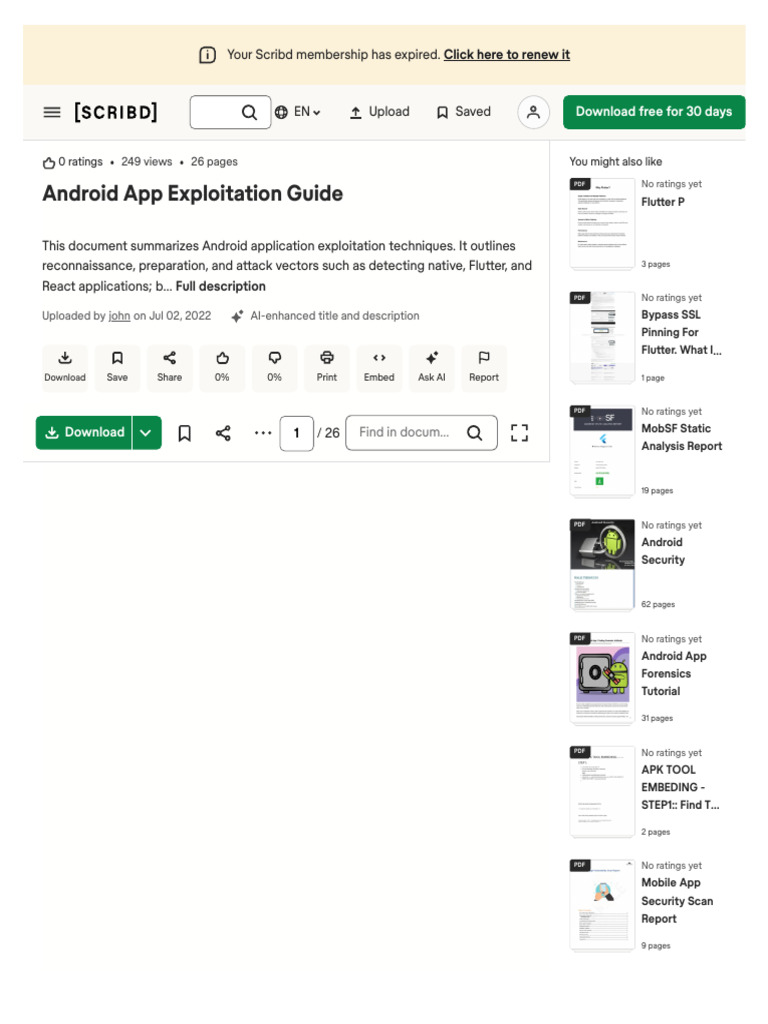Image resolution: width=768 pixels, height=1024 pixels.
Task: Click the Ask AI sparkle icon
Action: point(432,367)
